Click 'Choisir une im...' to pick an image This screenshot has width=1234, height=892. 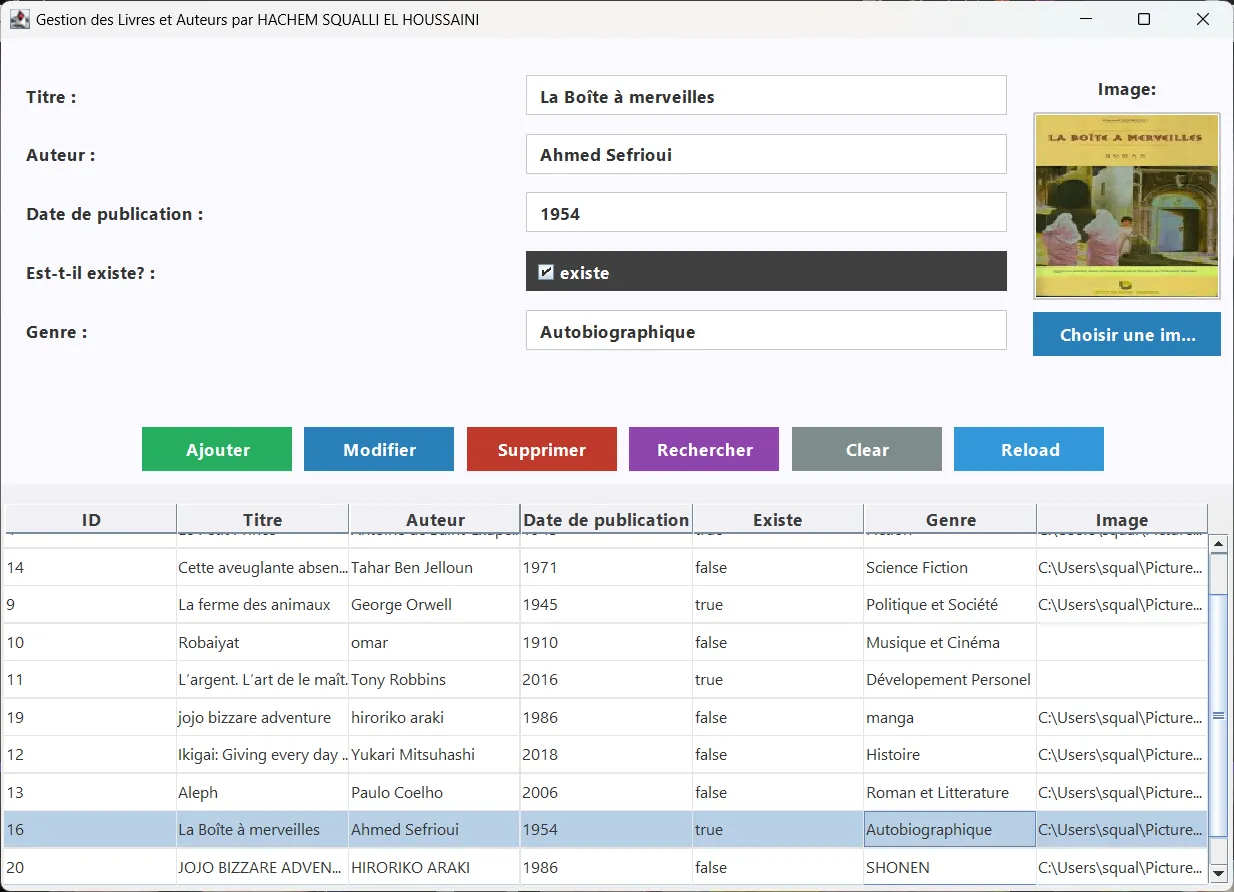(1126, 334)
